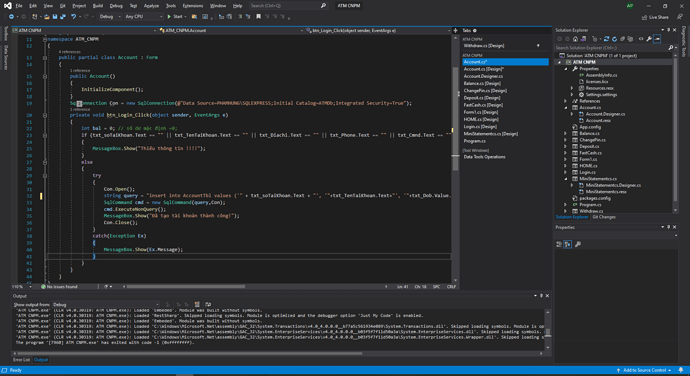Click the 4 references CodeLens link

point(70,52)
